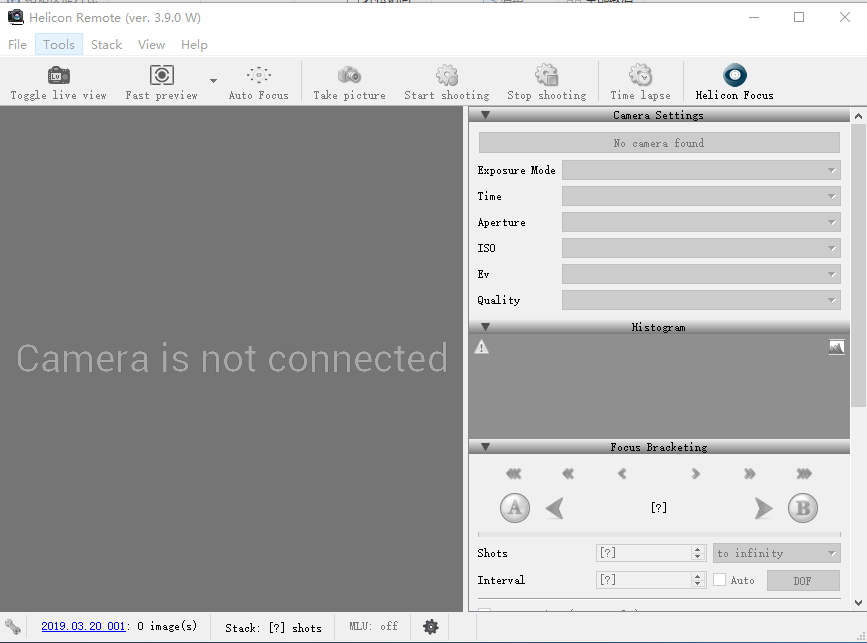
Task: Set focus point A
Action: (514, 508)
